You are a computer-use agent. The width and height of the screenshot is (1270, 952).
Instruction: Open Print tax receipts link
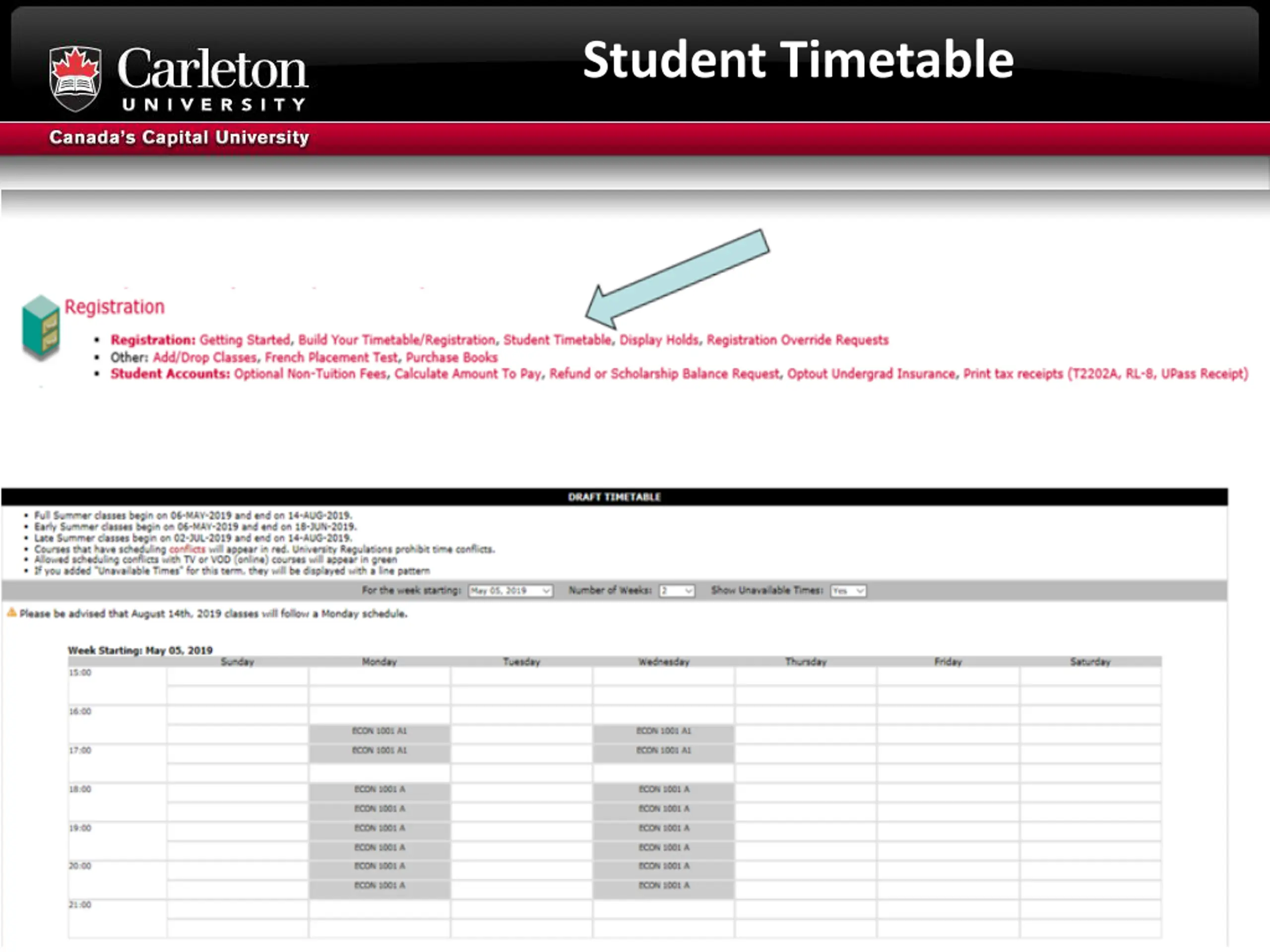pyautogui.click(x=1105, y=373)
